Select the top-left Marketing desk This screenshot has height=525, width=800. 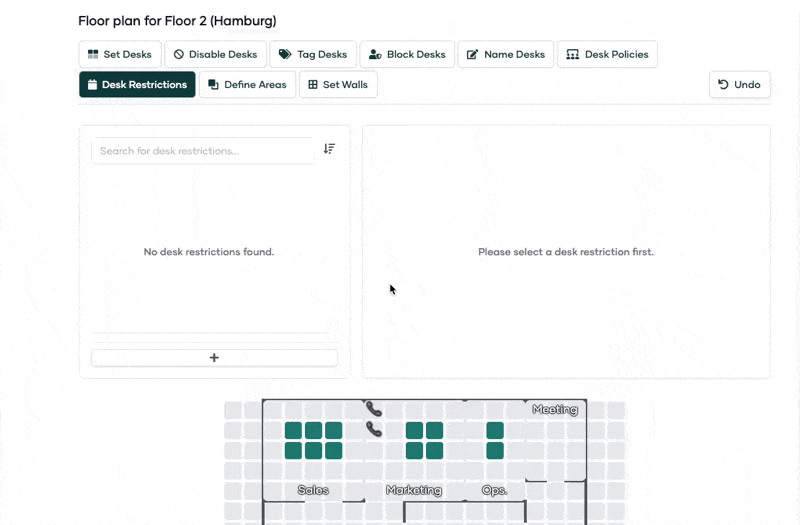414,431
